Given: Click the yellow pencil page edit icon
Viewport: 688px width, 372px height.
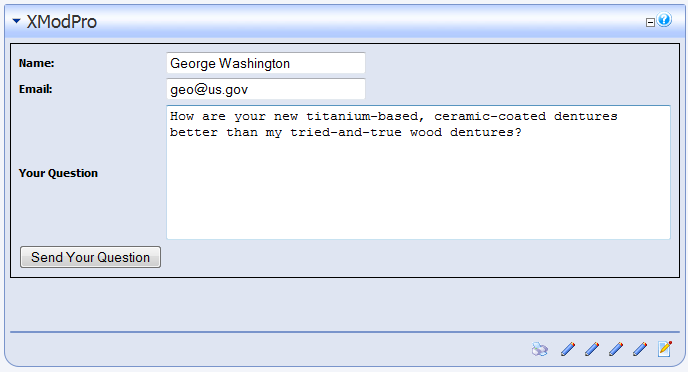Looking at the screenshot, I should click(x=665, y=349).
